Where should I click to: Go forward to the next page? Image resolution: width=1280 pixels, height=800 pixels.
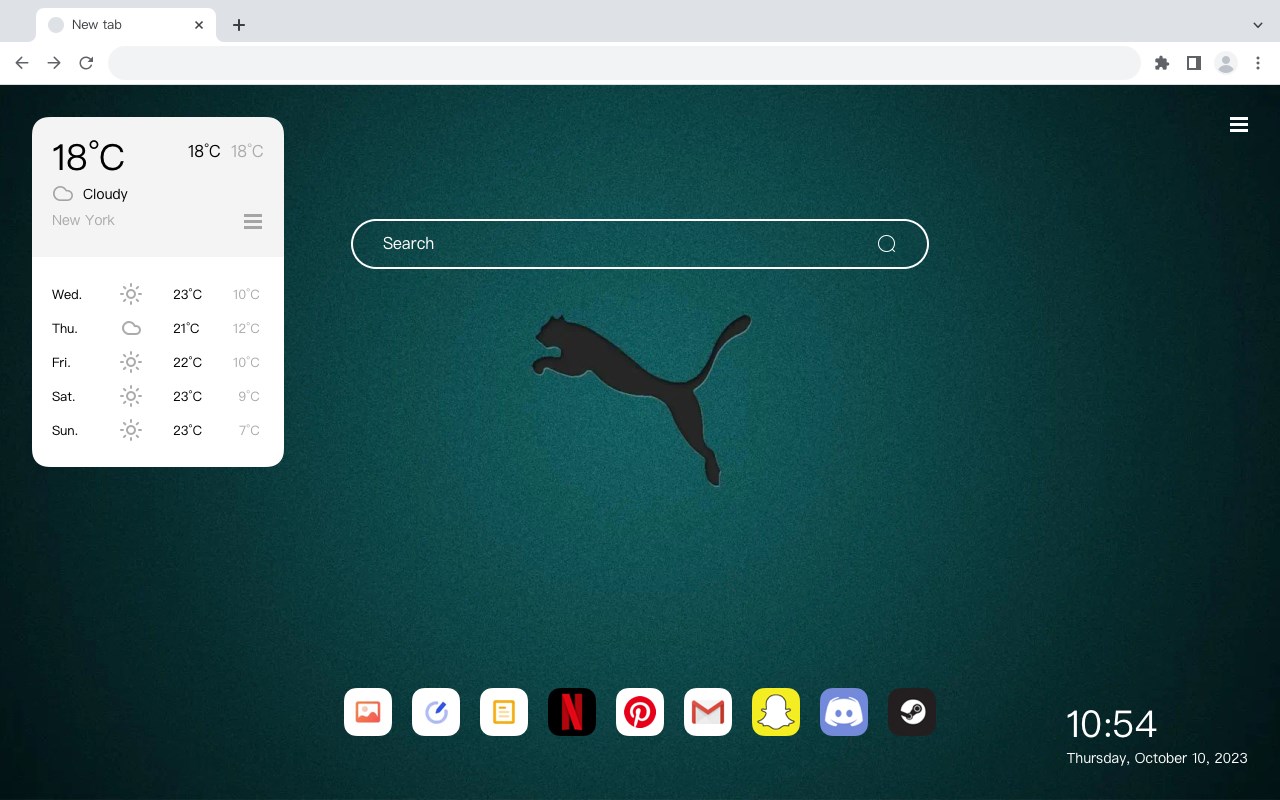coord(54,63)
